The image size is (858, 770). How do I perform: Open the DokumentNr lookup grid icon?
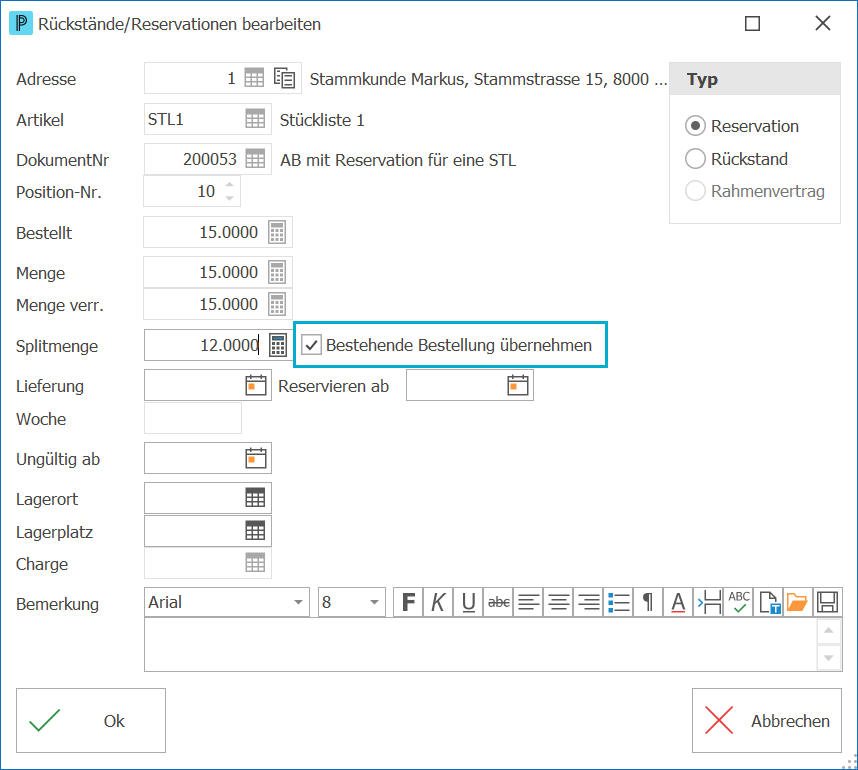[x=255, y=159]
